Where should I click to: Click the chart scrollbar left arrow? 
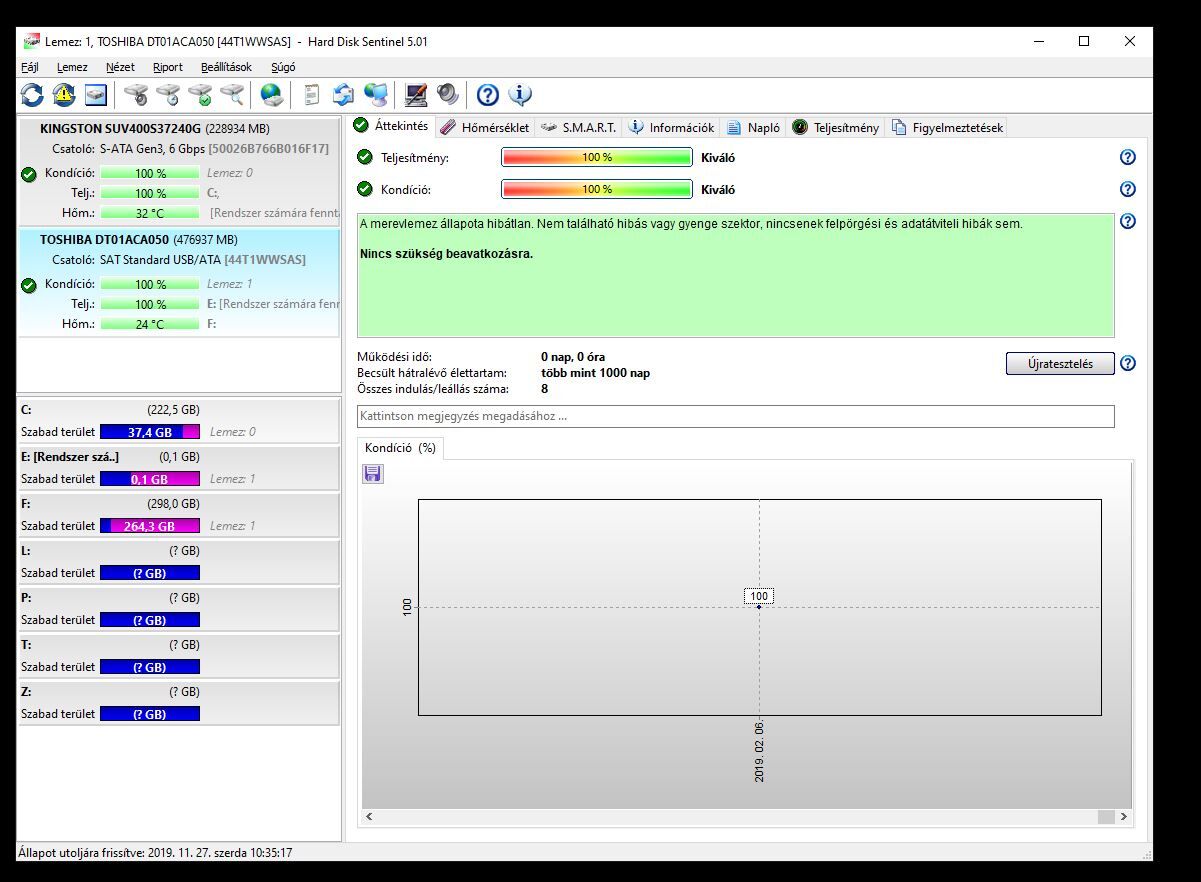pyautogui.click(x=369, y=817)
